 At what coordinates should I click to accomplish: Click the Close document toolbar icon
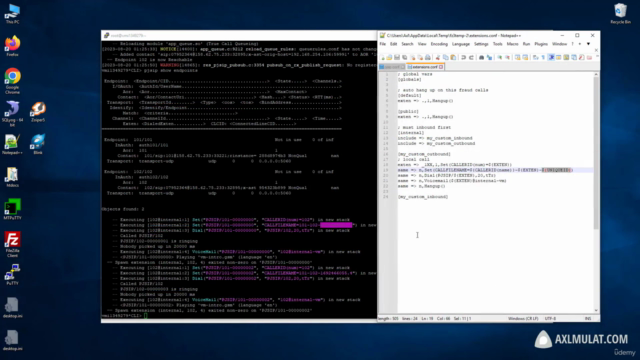click(x=413, y=58)
